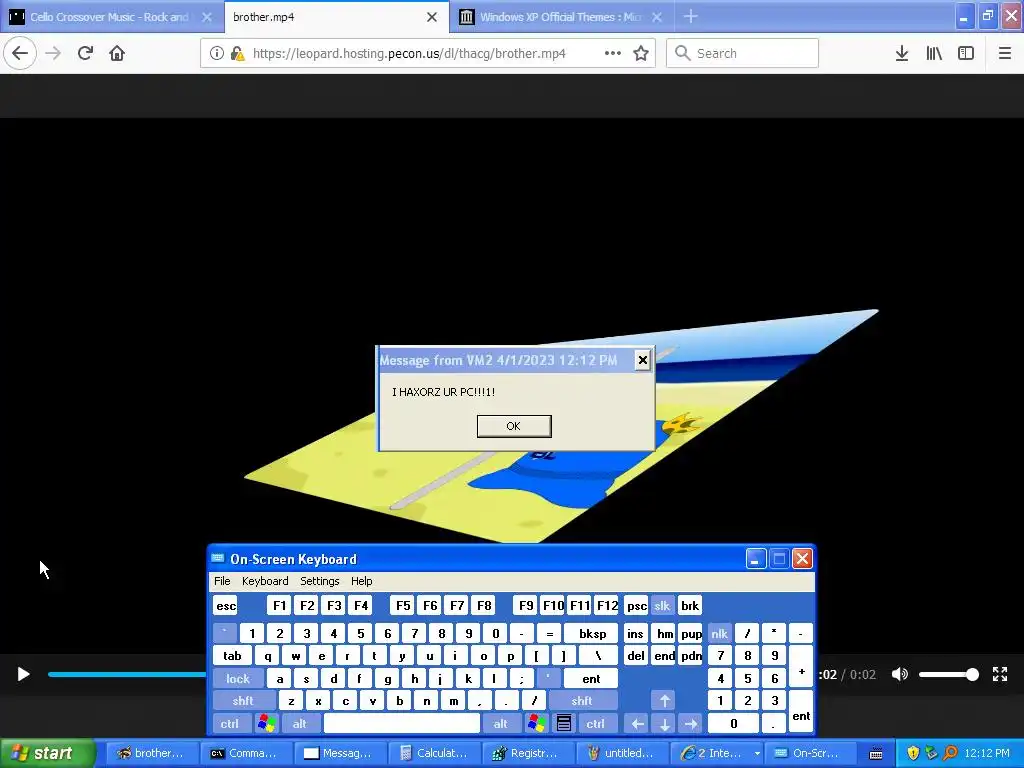Open the On-Screen Keyboard Settings menu
The height and width of the screenshot is (768, 1024).
pos(319,581)
